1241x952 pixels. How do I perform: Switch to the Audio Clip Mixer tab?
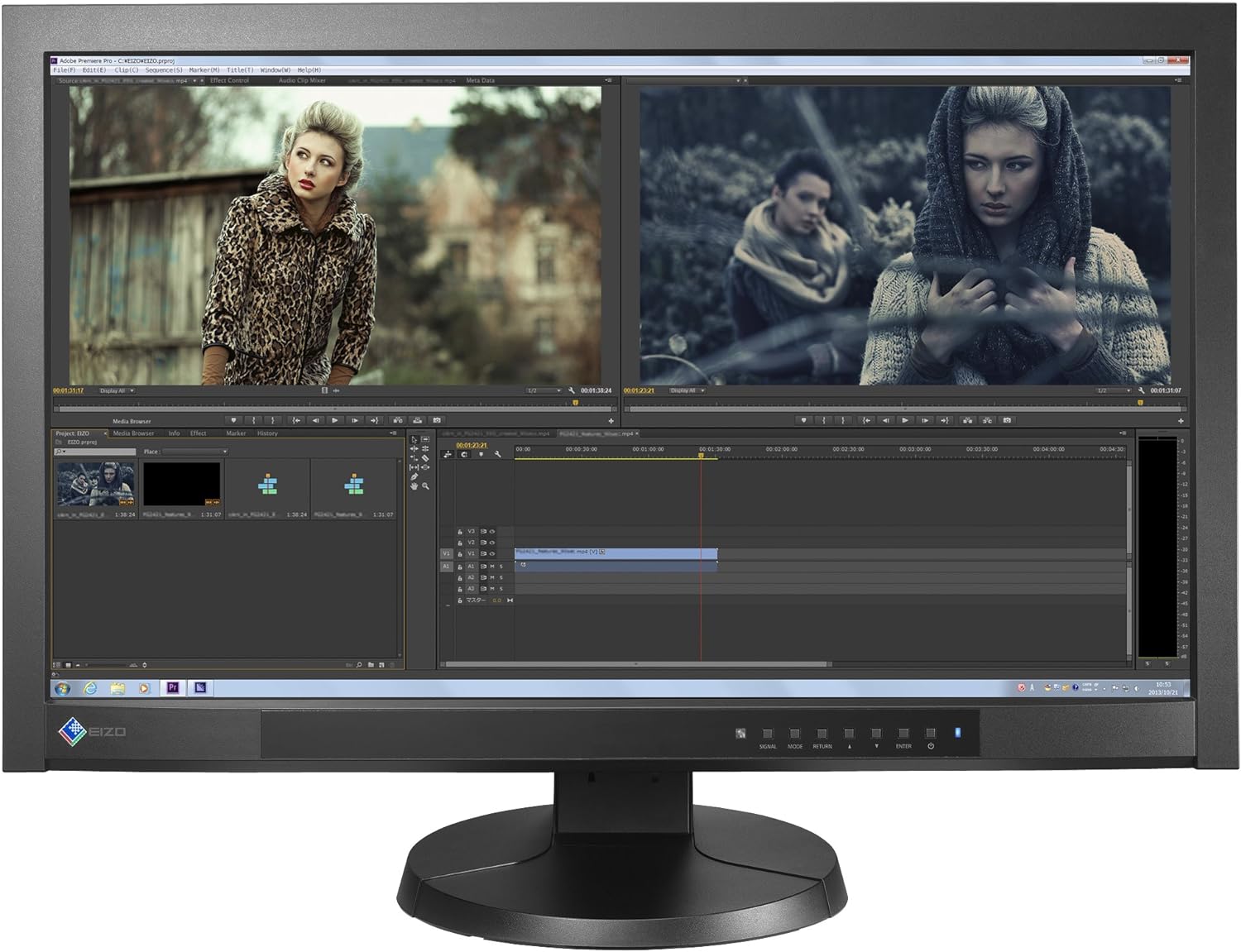pyautogui.click(x=302, y=80)
